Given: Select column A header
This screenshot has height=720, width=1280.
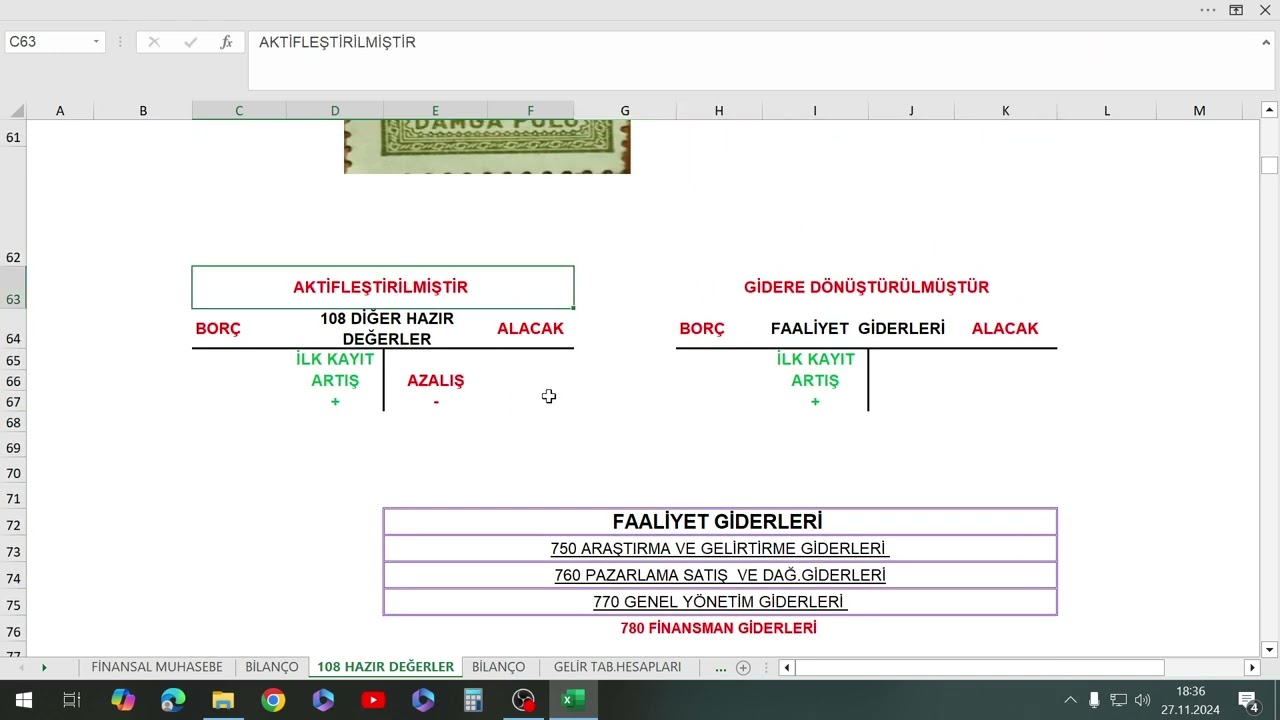Looking at the screenshot, I should pyautogui.click(x=60, y=111).
